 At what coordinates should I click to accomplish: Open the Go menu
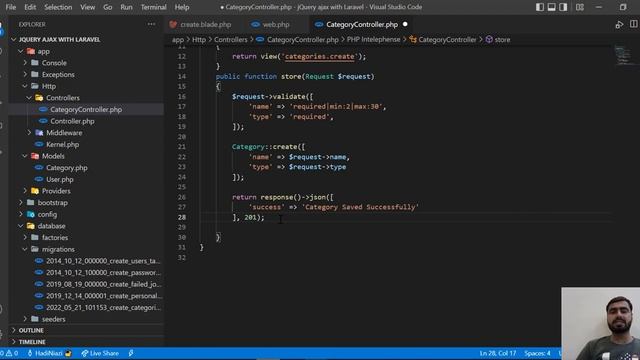click(107, 7)
